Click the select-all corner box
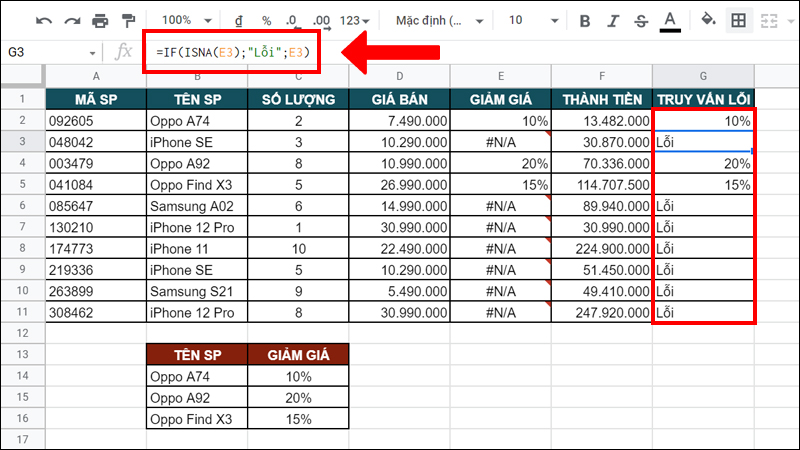800x450 pixels. [x=22, y=75]
